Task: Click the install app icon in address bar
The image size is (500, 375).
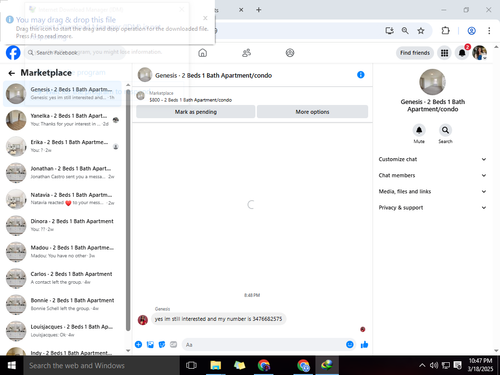Action: [389, 31]
